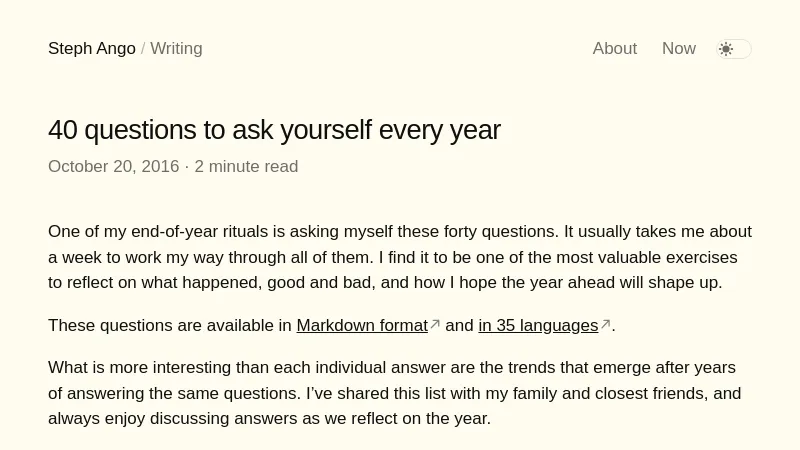
Task: Click the empty right half of theme switch
Action: click(743, 49)
